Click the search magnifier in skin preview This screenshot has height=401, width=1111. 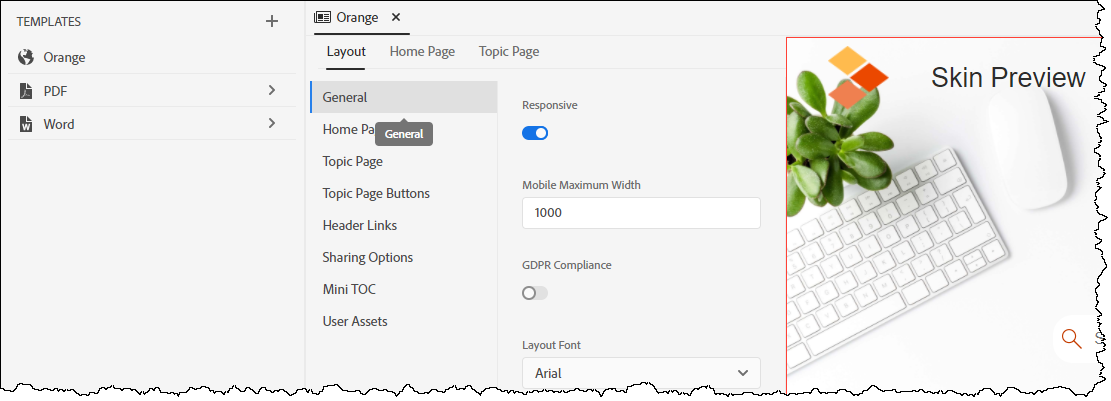(x=1071, y=338)
